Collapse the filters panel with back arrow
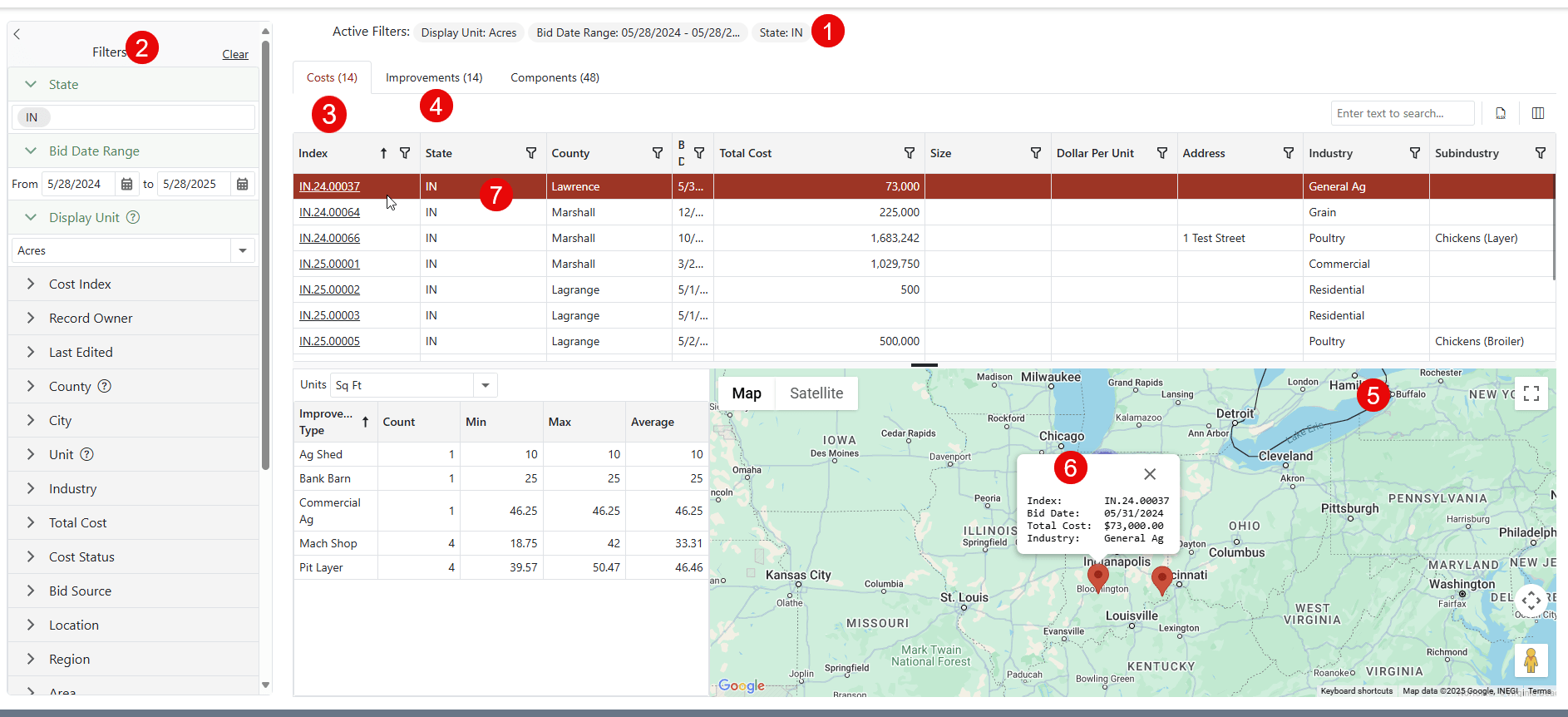 (x=17, y=34)
